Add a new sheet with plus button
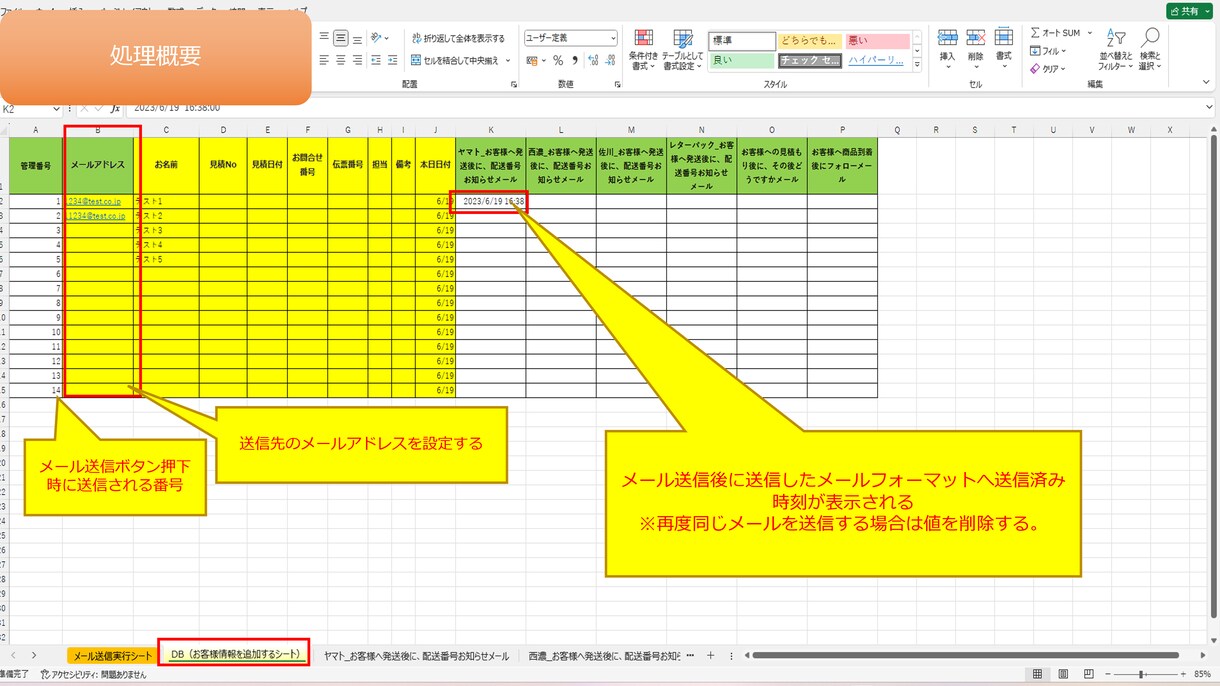1220x686 pixels. pyautogui.click(x=710, y=656)
